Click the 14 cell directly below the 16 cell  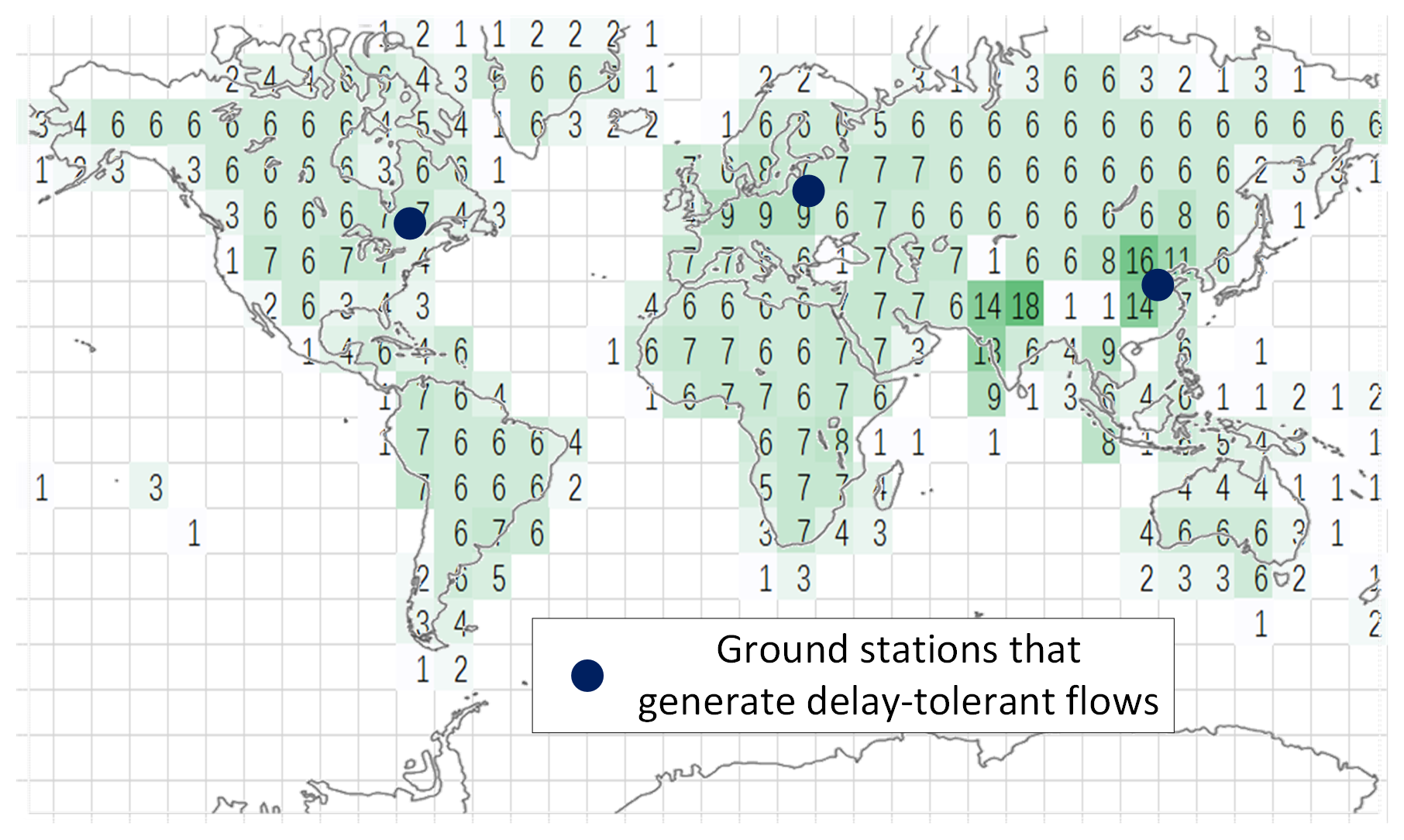click(1140, 305)
